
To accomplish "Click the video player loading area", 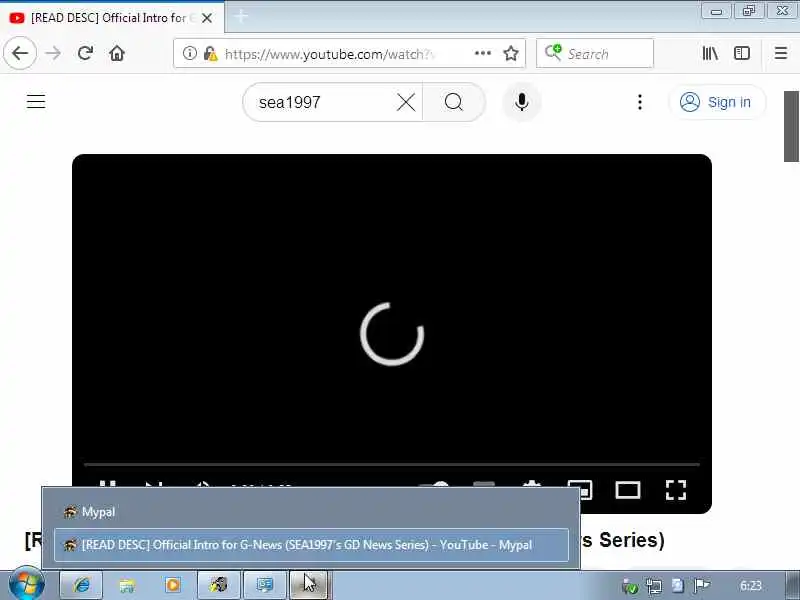I will pyautogui.click(x=392, y=334).
